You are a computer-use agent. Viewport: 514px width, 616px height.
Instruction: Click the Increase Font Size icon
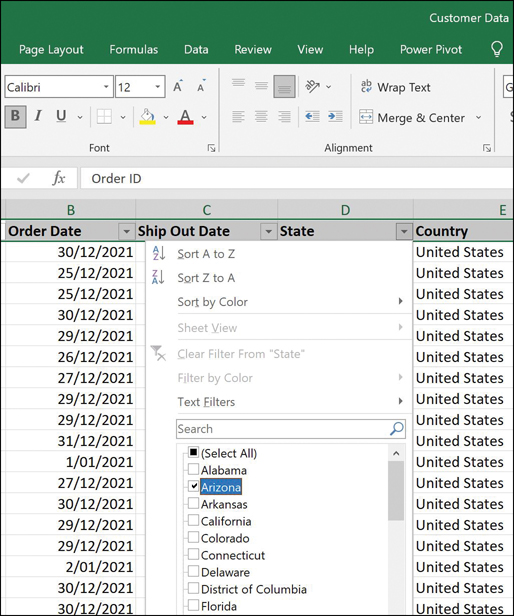tap(178, 87)
